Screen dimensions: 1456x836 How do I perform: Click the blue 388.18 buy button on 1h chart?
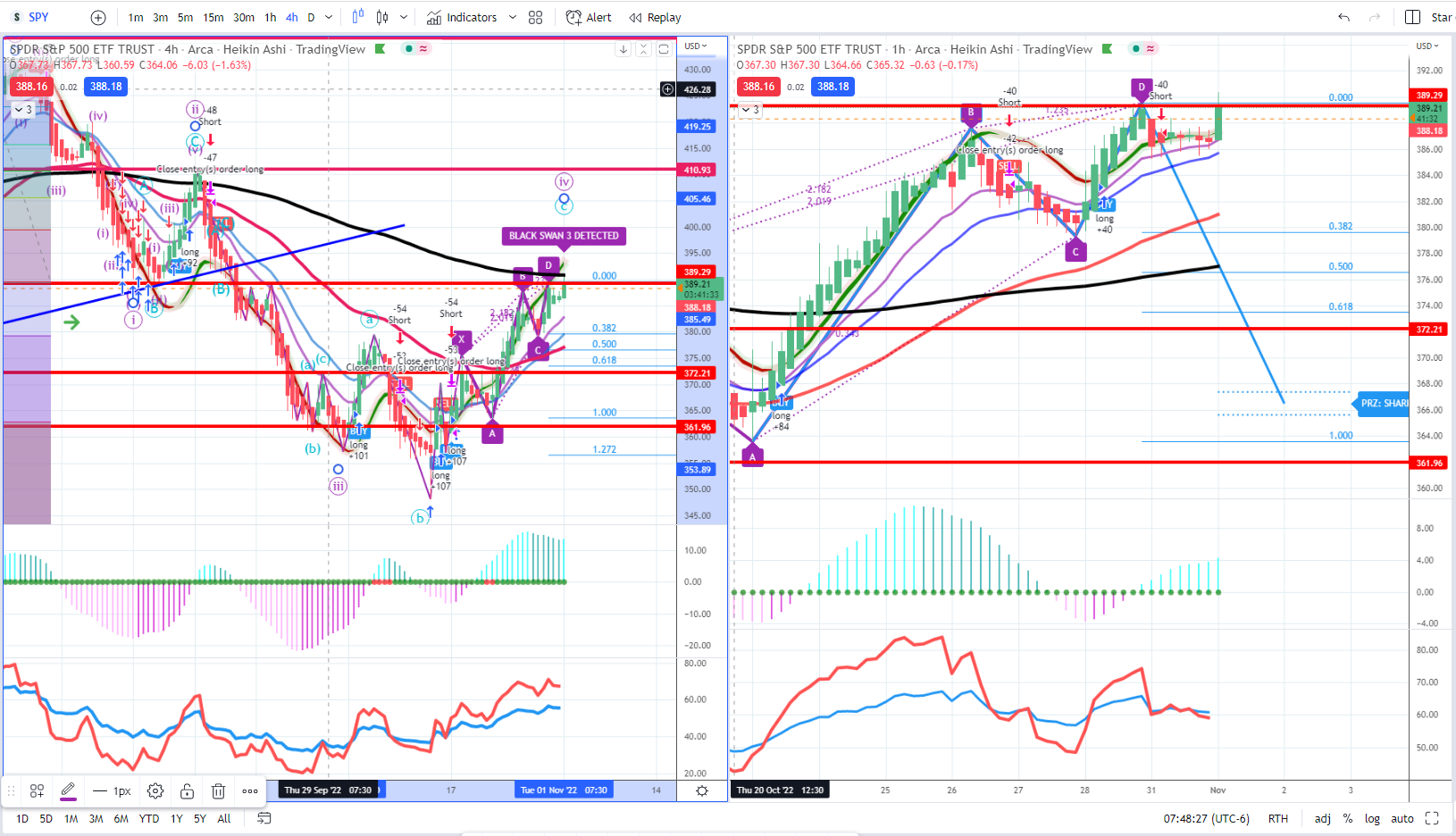coord(833,87)
